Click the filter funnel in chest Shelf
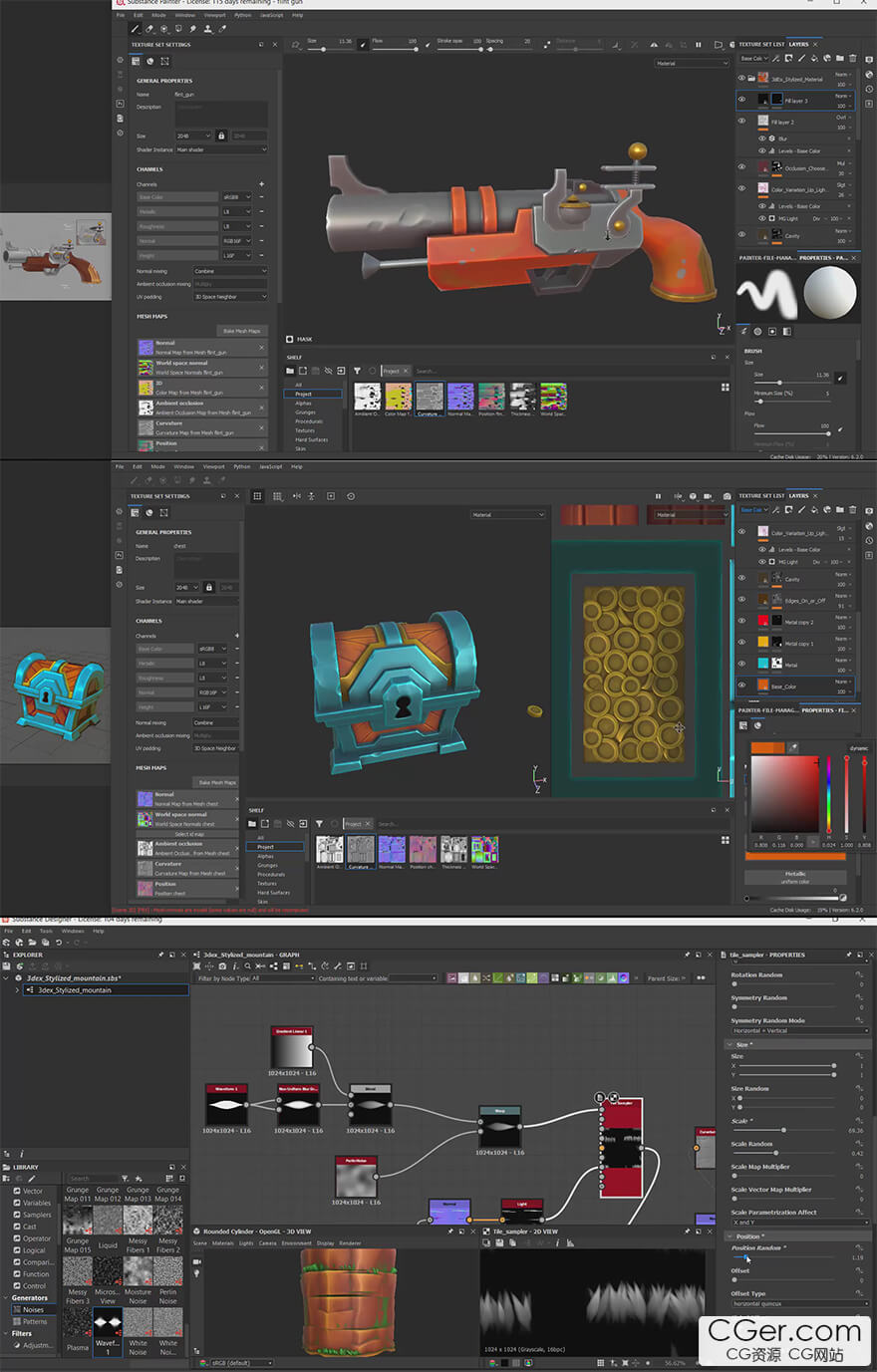Viewport: 877px width, 1372px height. 319,824
